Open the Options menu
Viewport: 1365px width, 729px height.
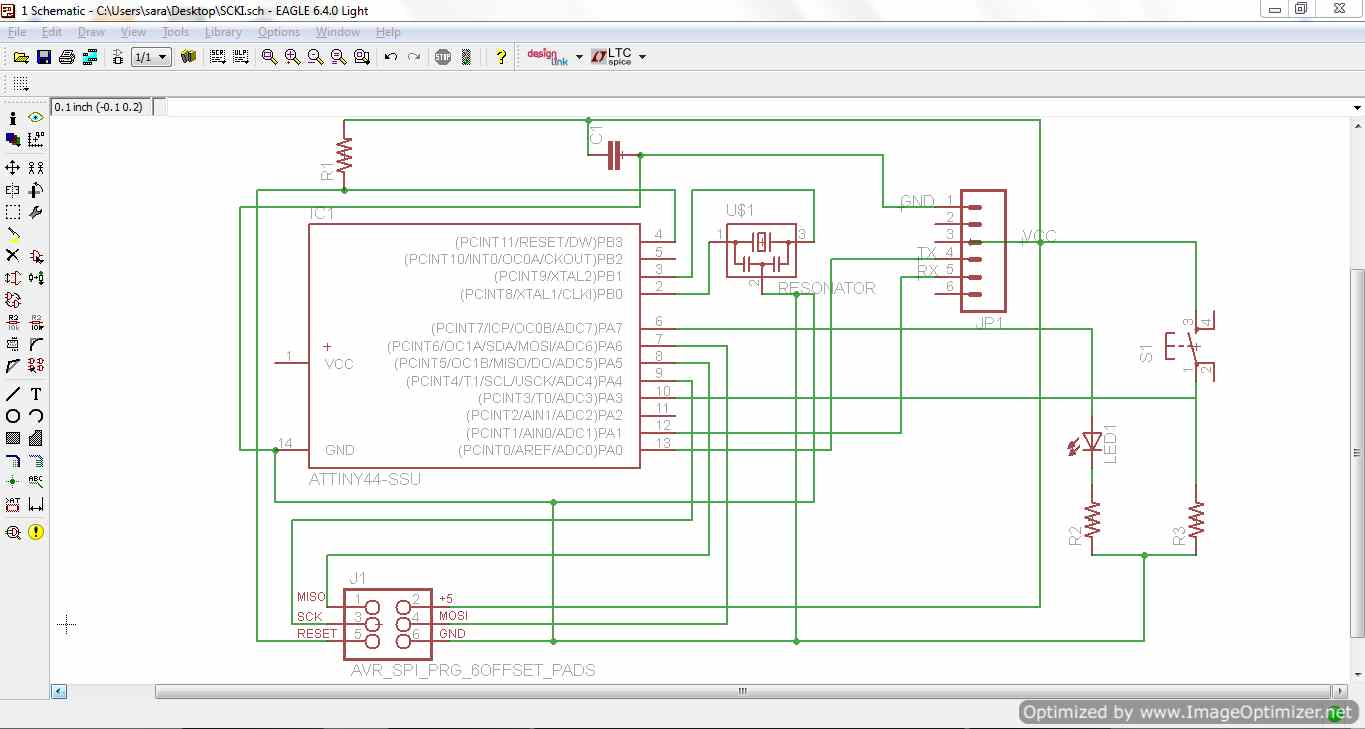click(279, 32)
